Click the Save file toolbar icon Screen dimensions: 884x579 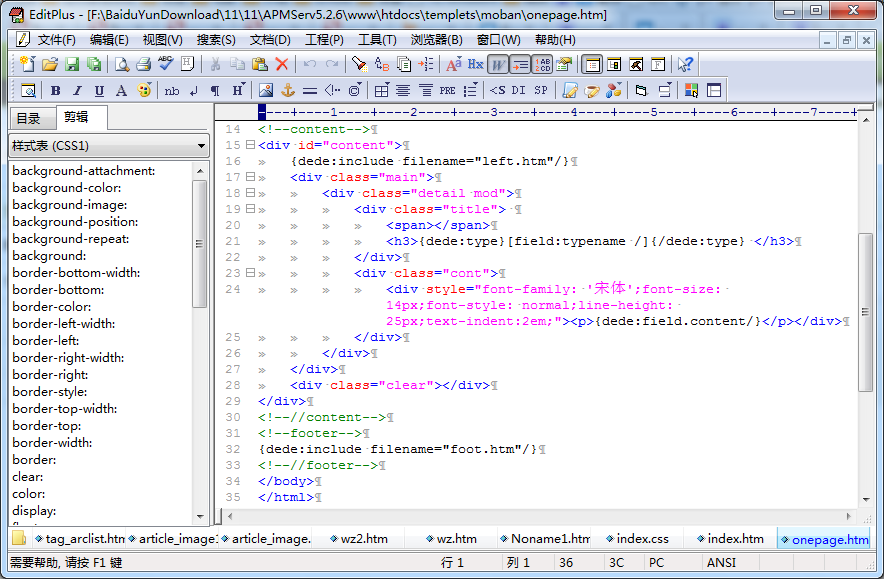point(72,64)
